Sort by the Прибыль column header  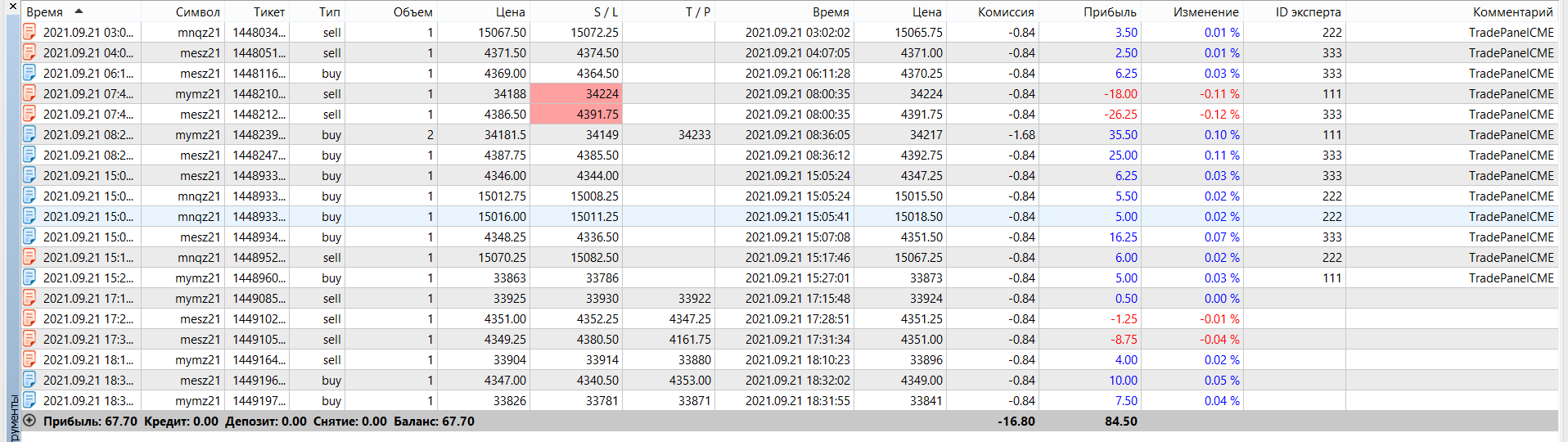tap(1110, 12)
